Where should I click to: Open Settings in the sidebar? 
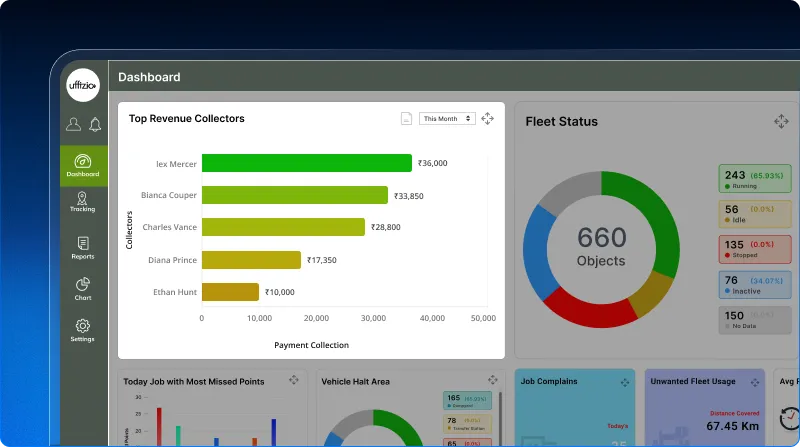point(83,330)
